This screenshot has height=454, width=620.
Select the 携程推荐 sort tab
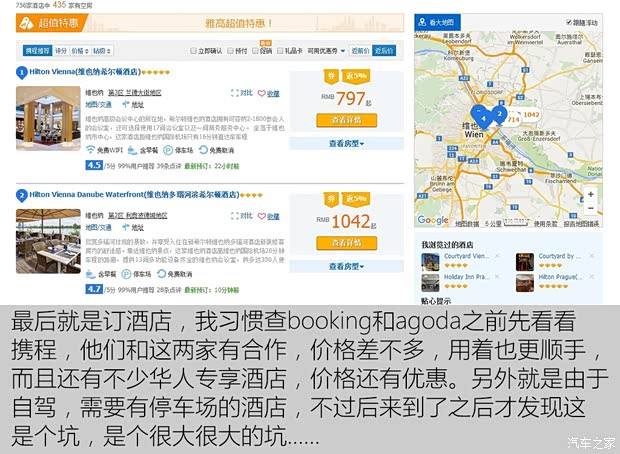coord(38,51)
